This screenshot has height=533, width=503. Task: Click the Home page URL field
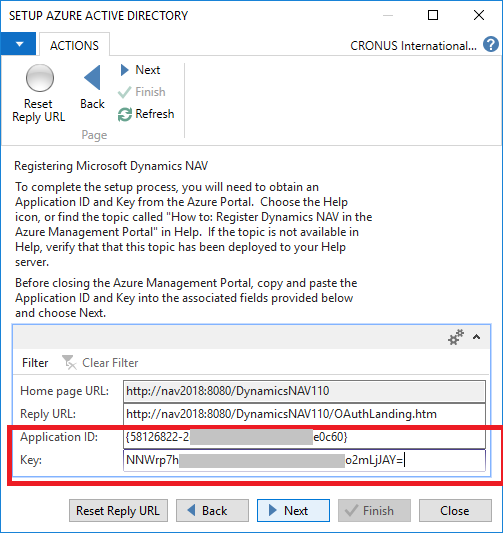click(x=304, y=391)
